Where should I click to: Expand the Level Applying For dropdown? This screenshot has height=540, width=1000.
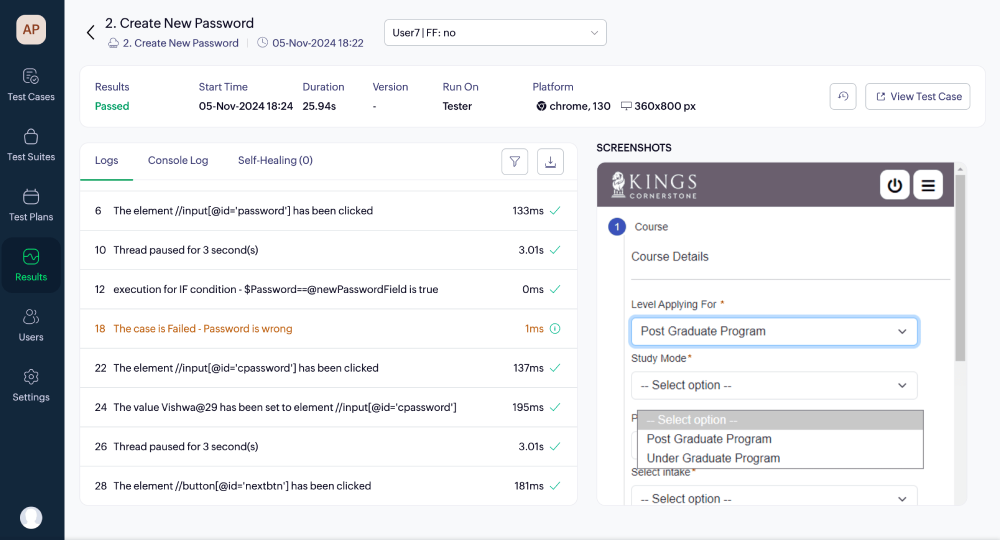(x=774, y=331)
